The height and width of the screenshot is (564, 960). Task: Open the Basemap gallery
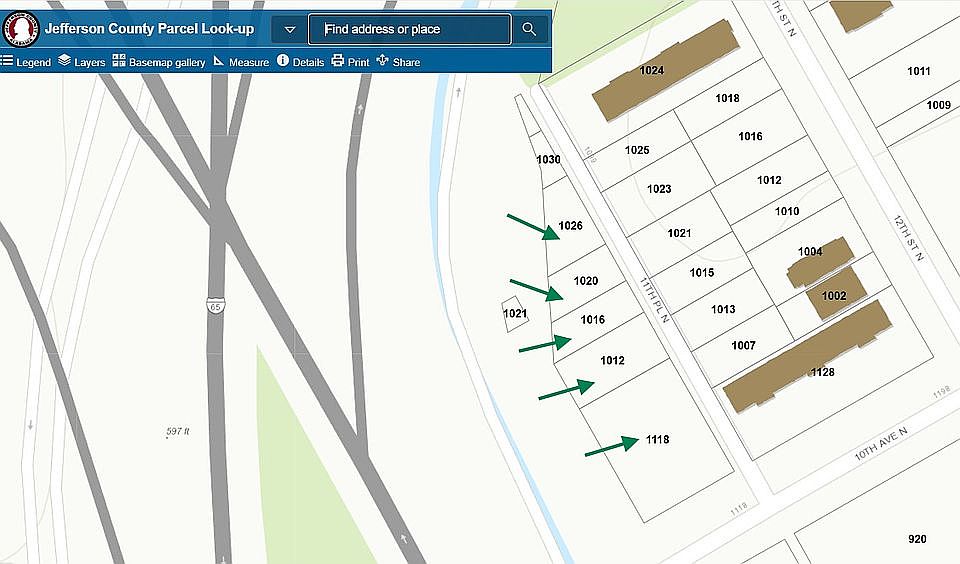pyautogui.click(x=159, y=62)
